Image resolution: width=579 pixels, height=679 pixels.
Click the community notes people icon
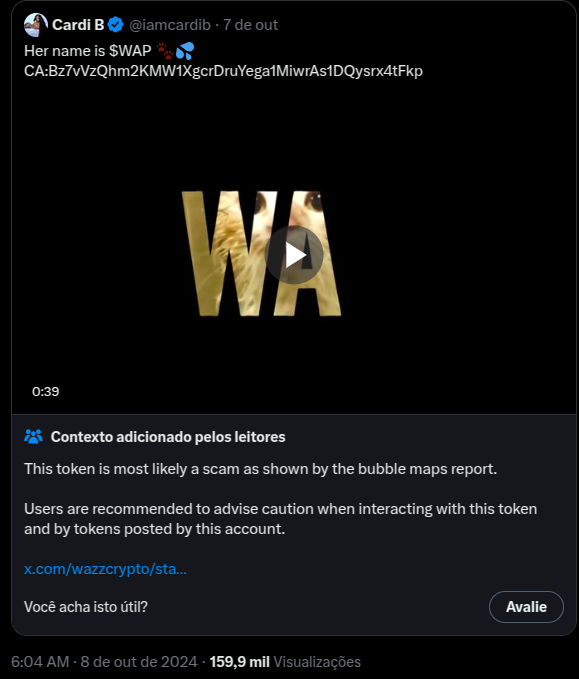[33, 436]
